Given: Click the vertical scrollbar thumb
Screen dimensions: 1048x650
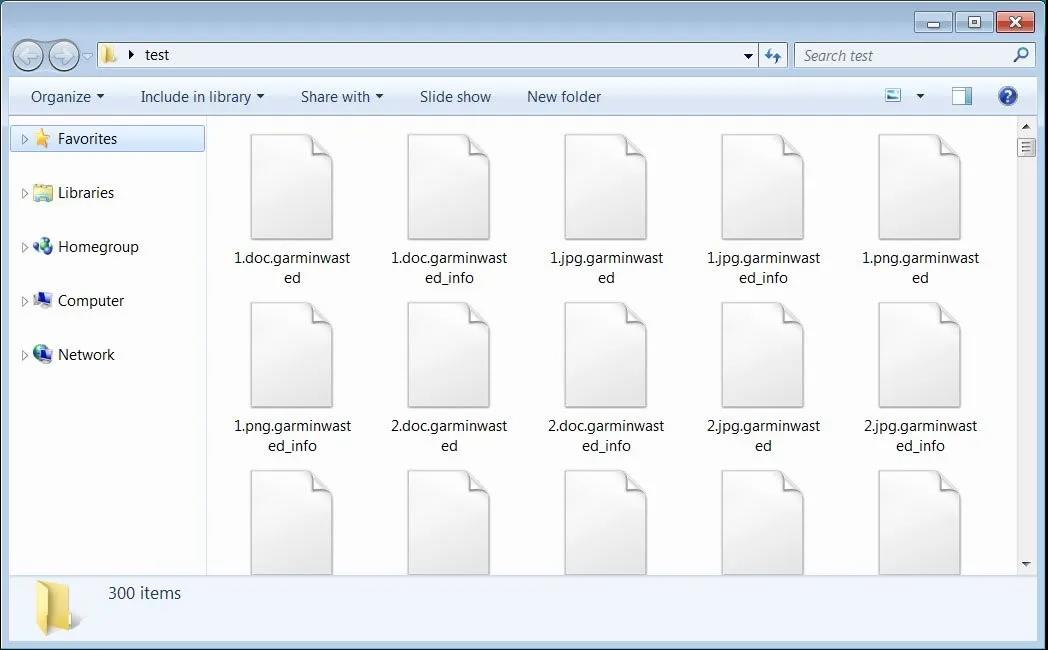Looking at the screenshot, I should [1026, 147].
